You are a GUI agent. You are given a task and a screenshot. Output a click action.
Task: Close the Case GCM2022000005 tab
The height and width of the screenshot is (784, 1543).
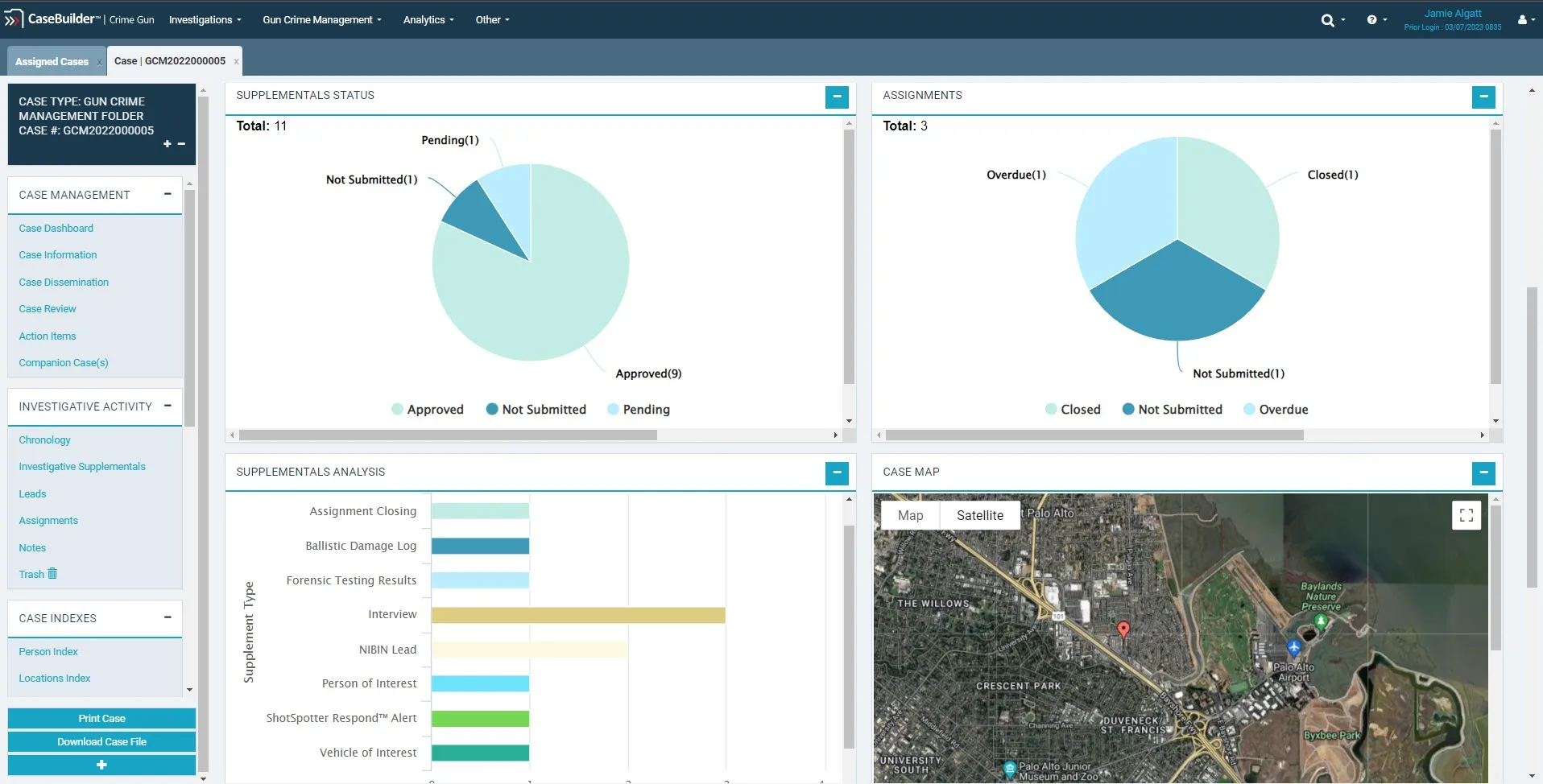point(236,62)
